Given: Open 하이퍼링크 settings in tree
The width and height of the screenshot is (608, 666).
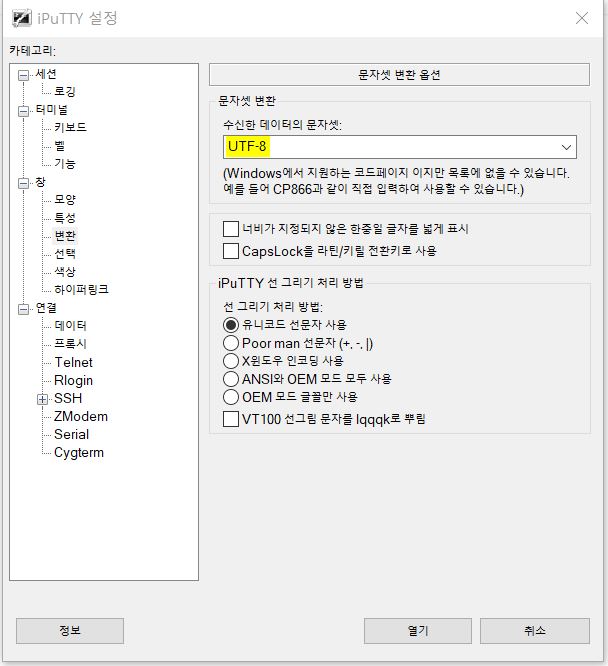Looking at the screenshot, I should 81,290.
